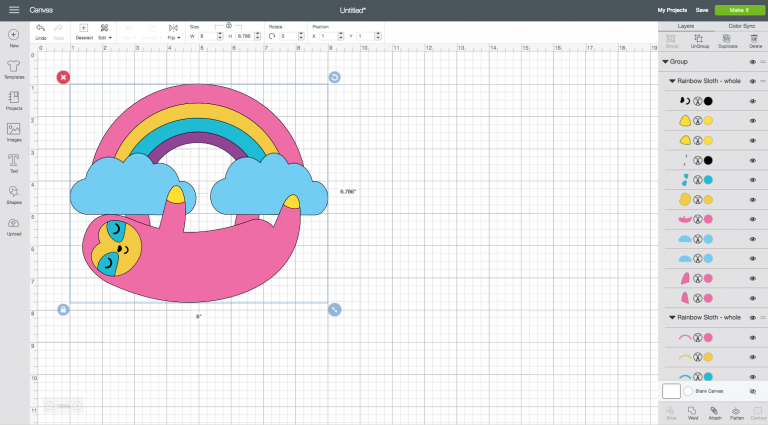Screen dimensions: 768x425
Task: Collapse first Rainbow Sloth - whole group
Action: (x=672, y=81)
